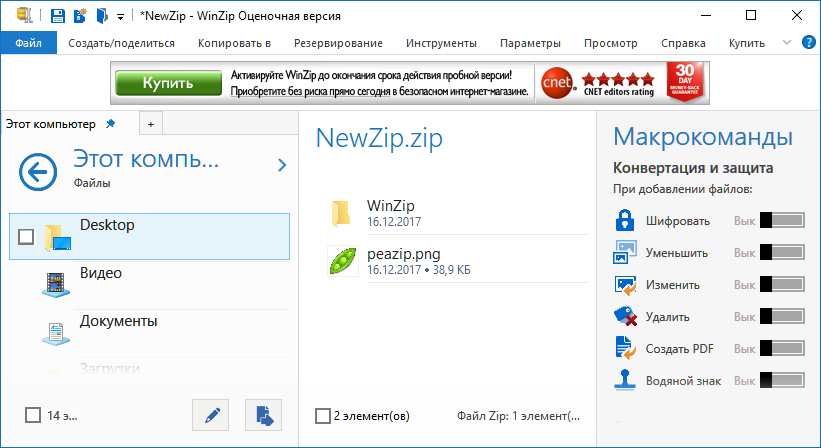Switch to the Просмотр tab
The height and width of the screenshot is (448, 821).
[611, 43]
